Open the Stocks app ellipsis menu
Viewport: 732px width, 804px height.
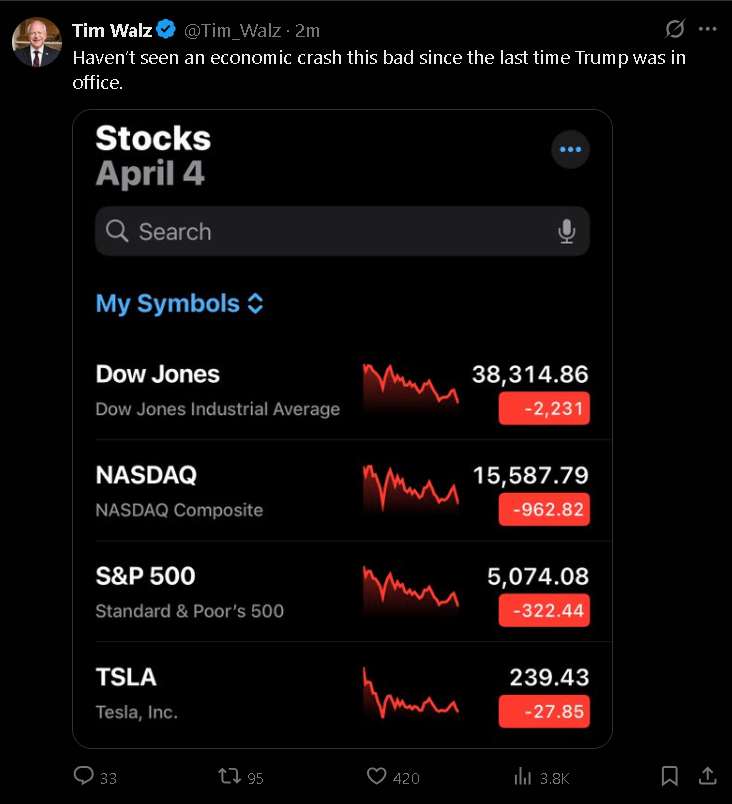570,149
